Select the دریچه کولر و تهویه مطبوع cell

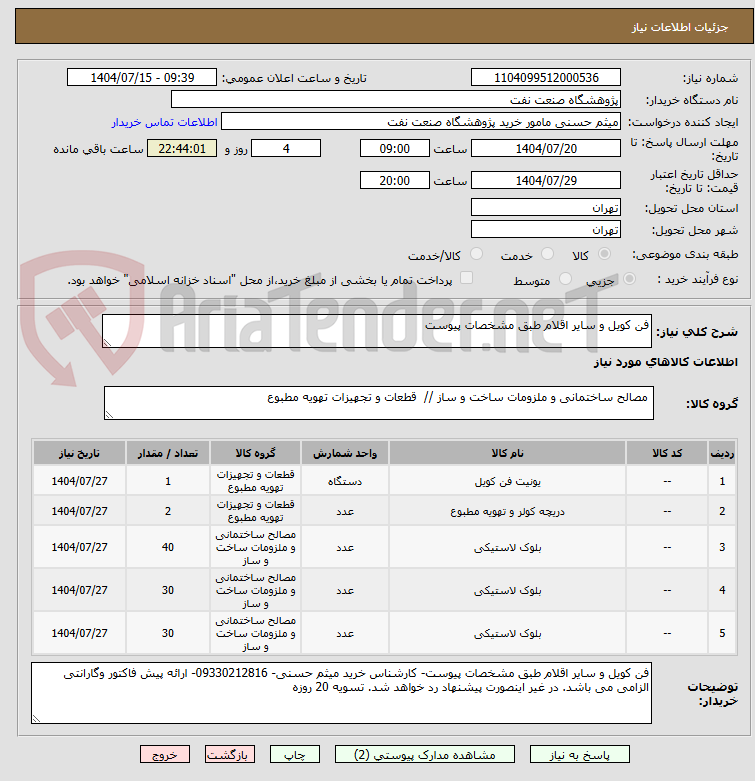pyautogui.click(x=507, y=511)
